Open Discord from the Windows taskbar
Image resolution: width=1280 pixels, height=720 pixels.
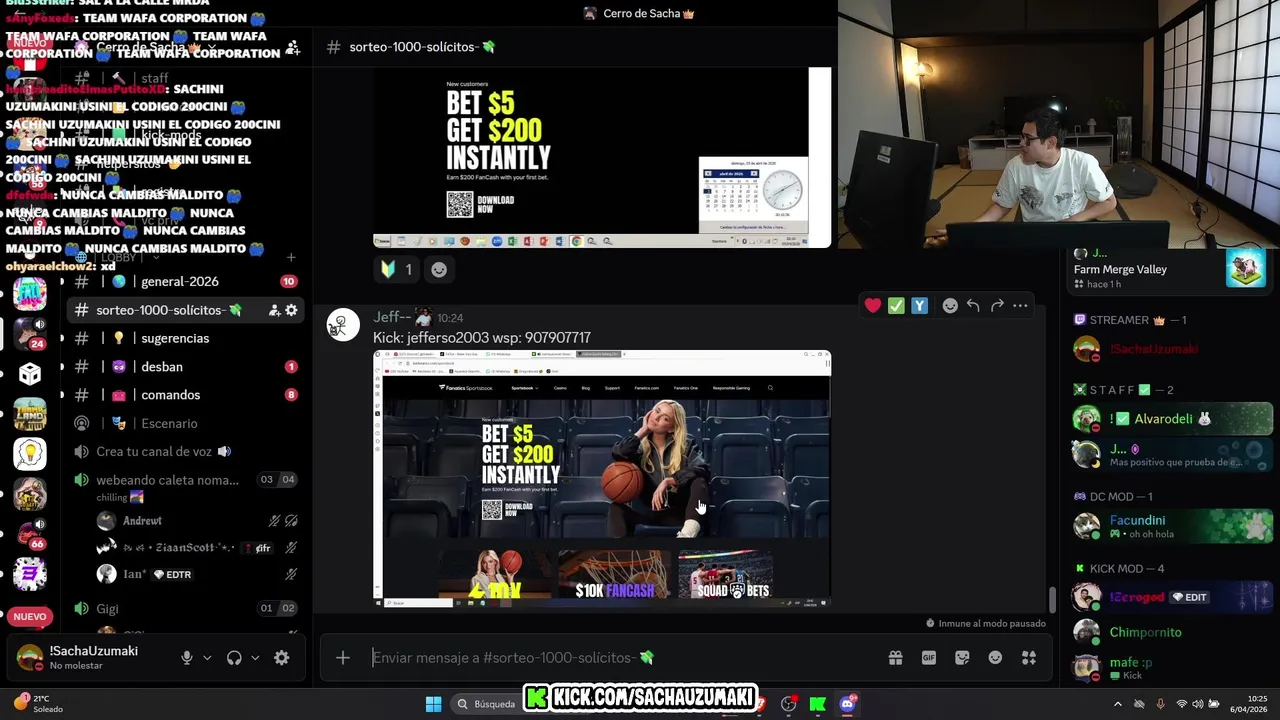coord(847,704)
